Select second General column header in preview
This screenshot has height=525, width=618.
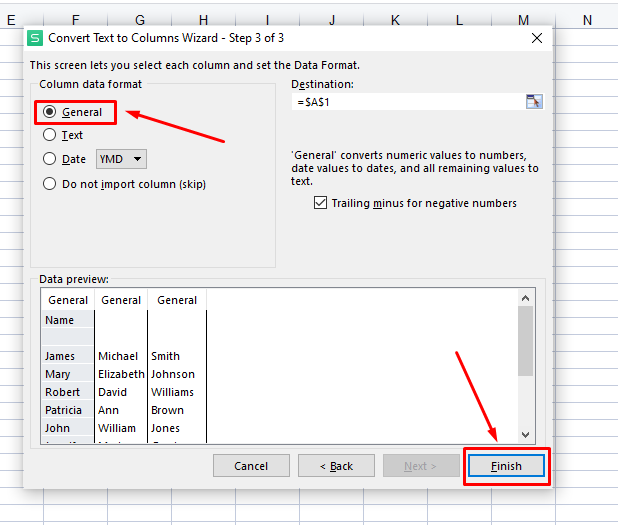(121, 300)
